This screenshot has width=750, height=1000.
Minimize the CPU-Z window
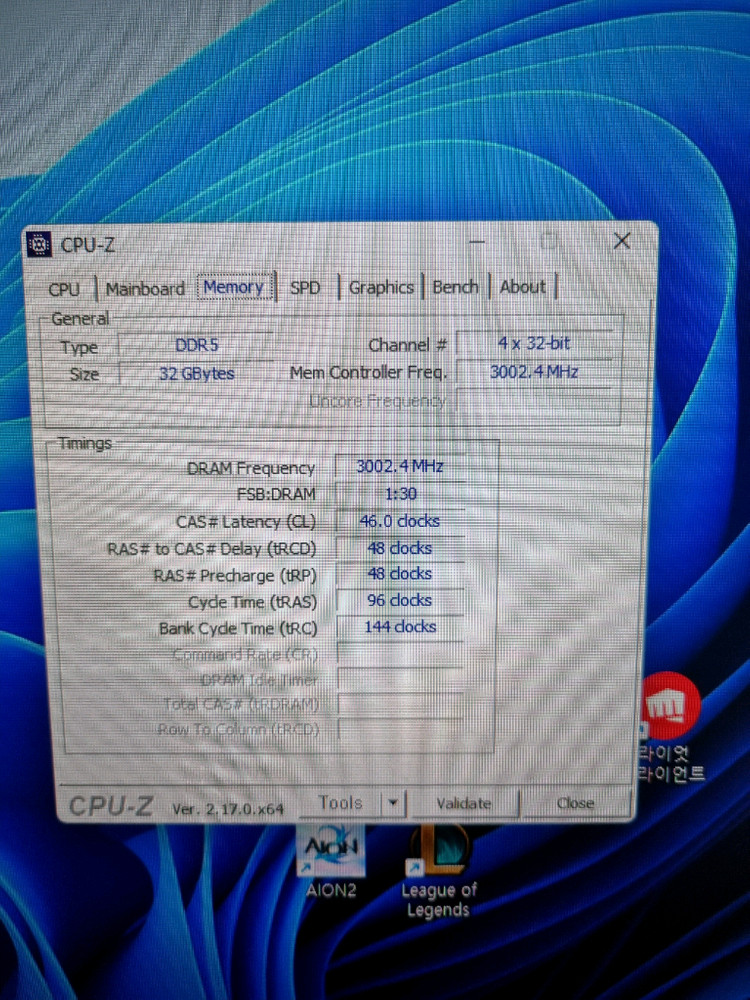point(477,242)
